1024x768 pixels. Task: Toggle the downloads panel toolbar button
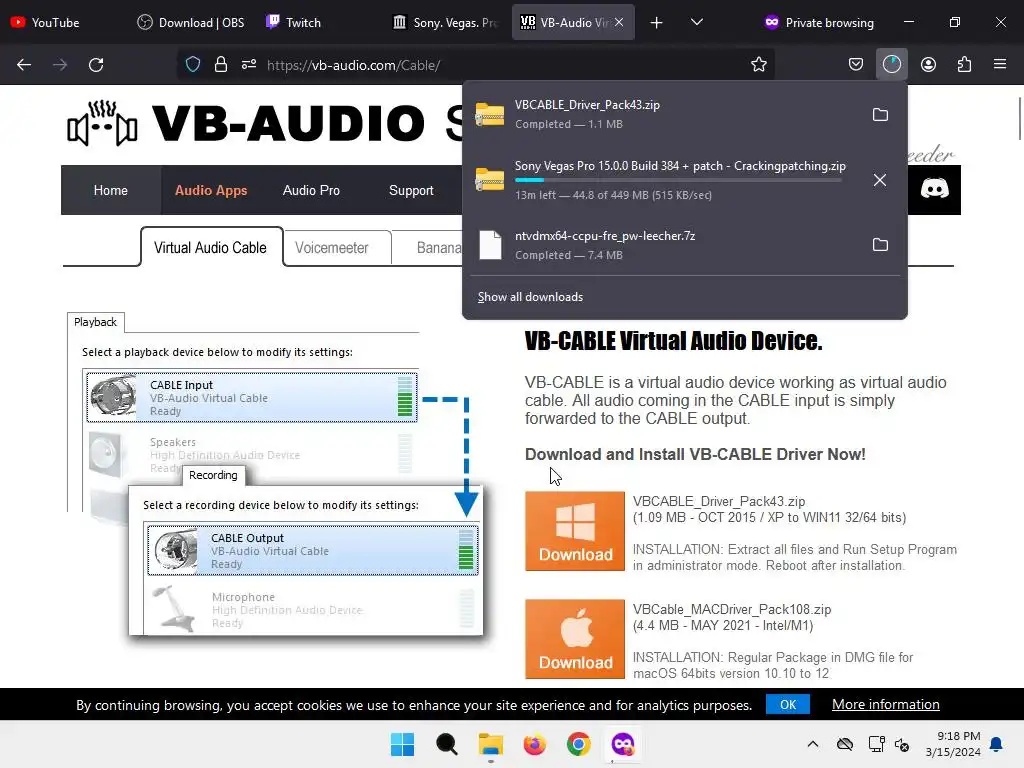click(891, 65)
